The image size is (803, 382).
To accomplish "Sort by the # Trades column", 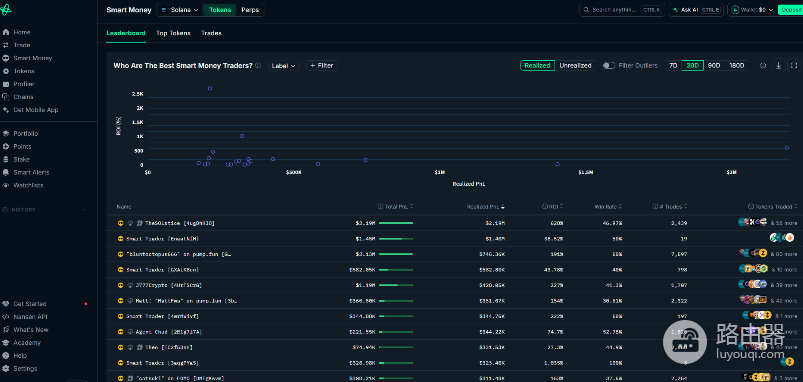I will pyautogui.click(x=669, y=207).
